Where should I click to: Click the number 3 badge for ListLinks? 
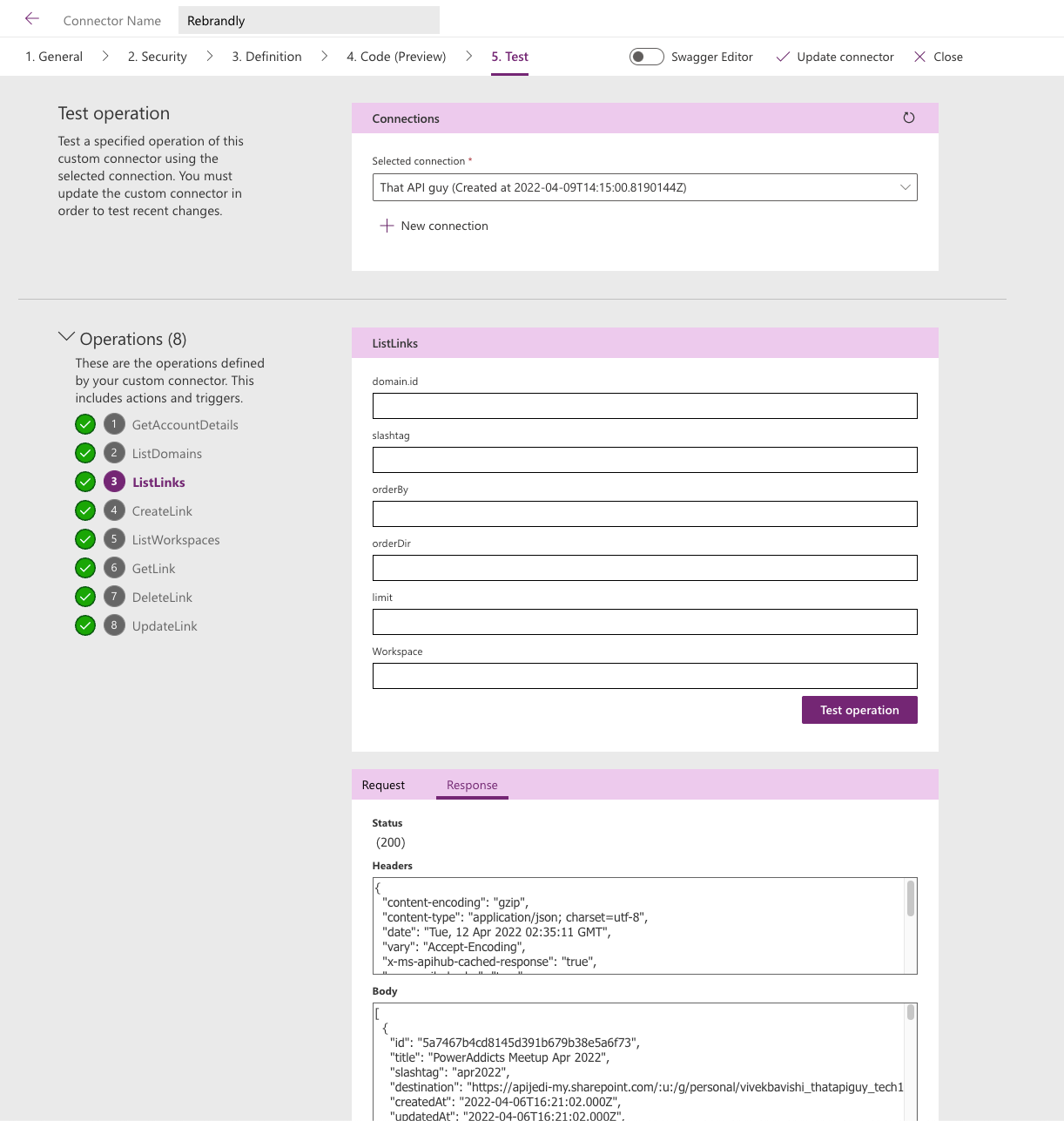pyautogui.click(x=114, y=482)
